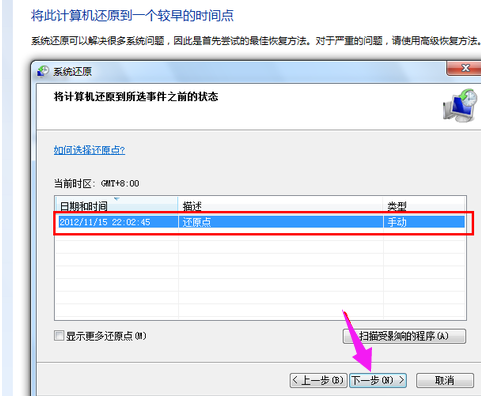The width and height of the screenshot is (482, 396).
Task: Click the 系统还原 window title text
Action: (72, 71)
